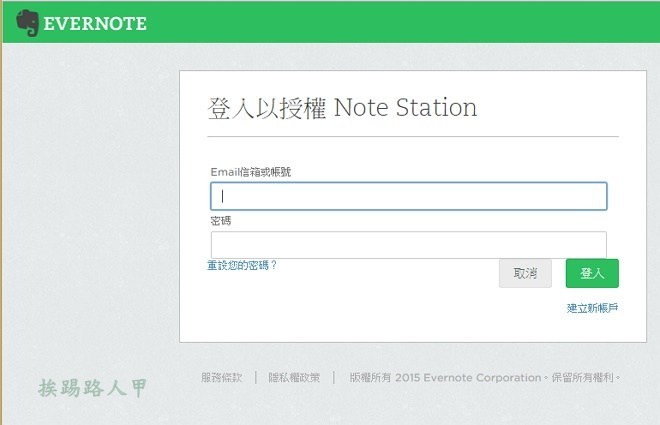Click the Email信箱或帳號 field label
The width and height of the screenshot is (660, 425).
pos(251,172)
